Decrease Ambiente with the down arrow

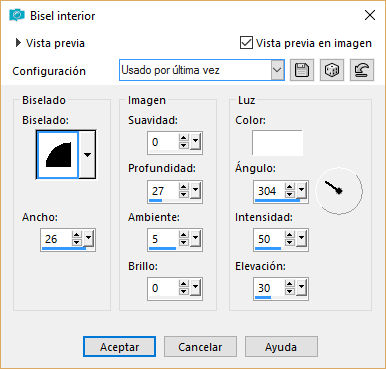[x=183, y=243]
